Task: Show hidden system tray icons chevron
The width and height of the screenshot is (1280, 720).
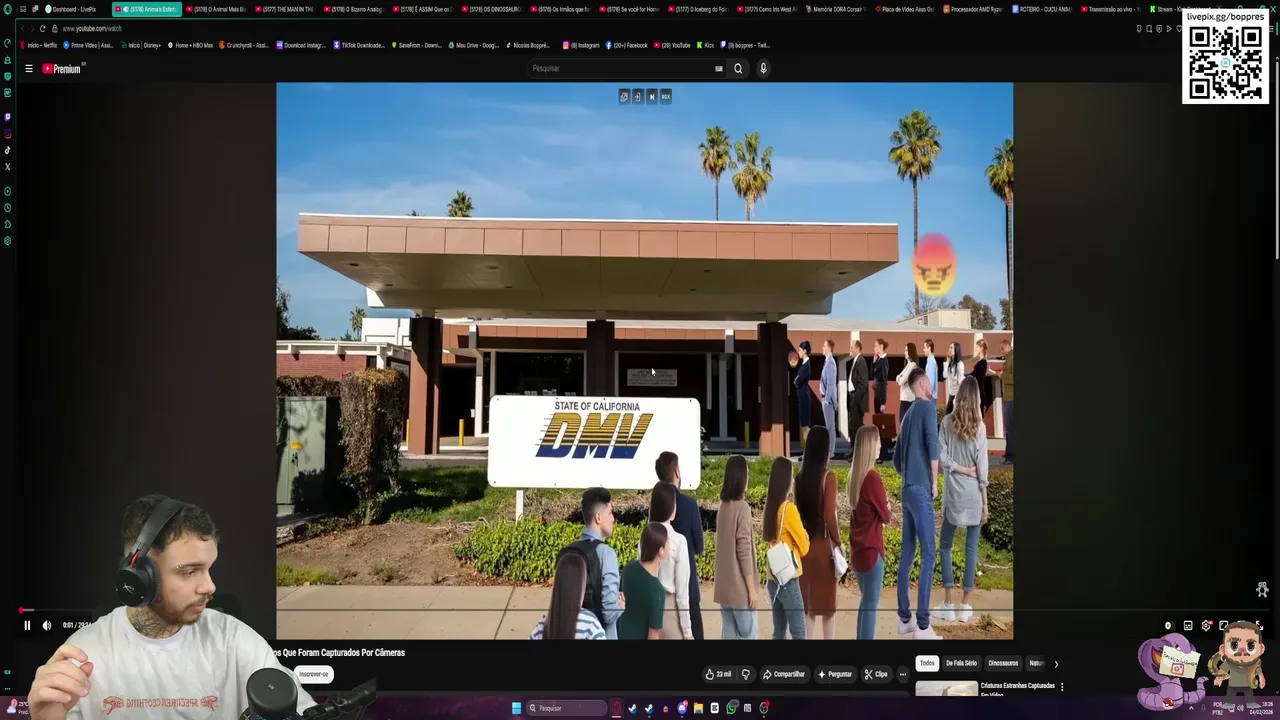Action: click(x=1190, y=708)
